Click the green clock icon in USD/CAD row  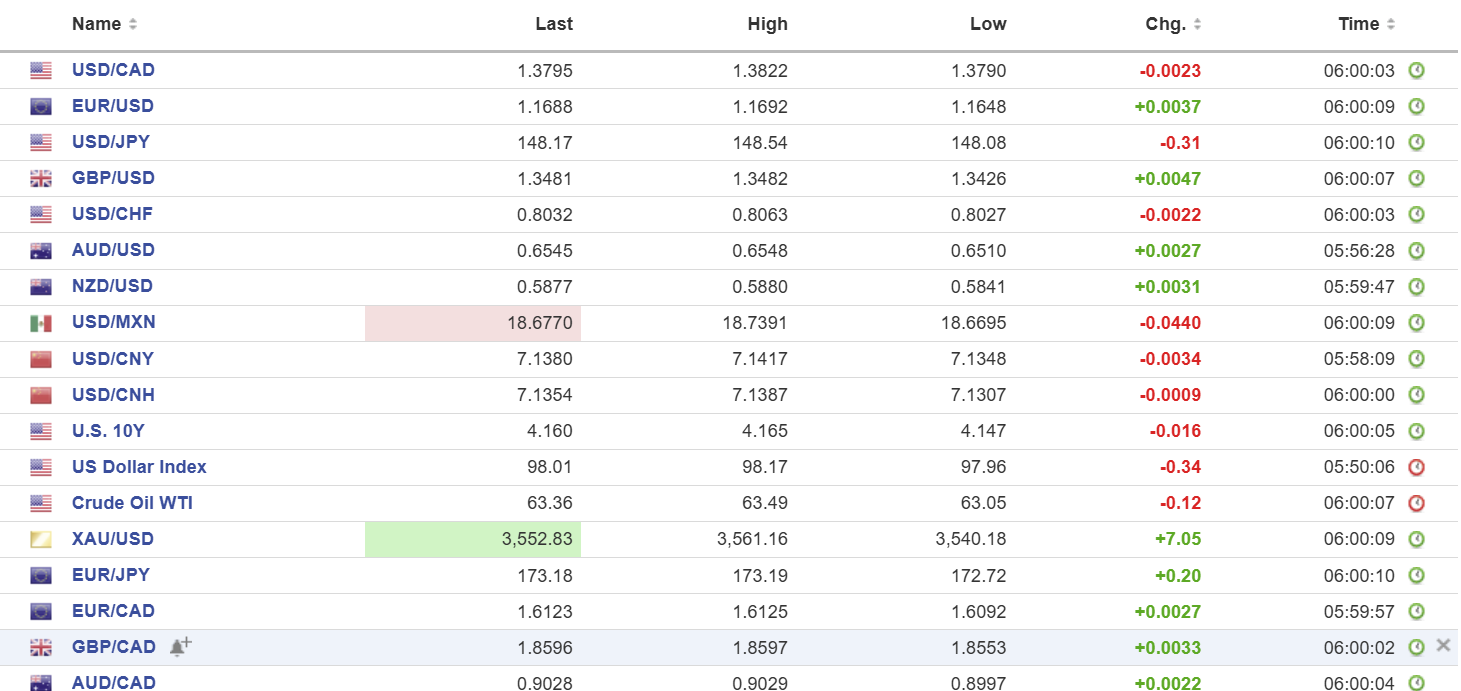[x=1416, y=70]
